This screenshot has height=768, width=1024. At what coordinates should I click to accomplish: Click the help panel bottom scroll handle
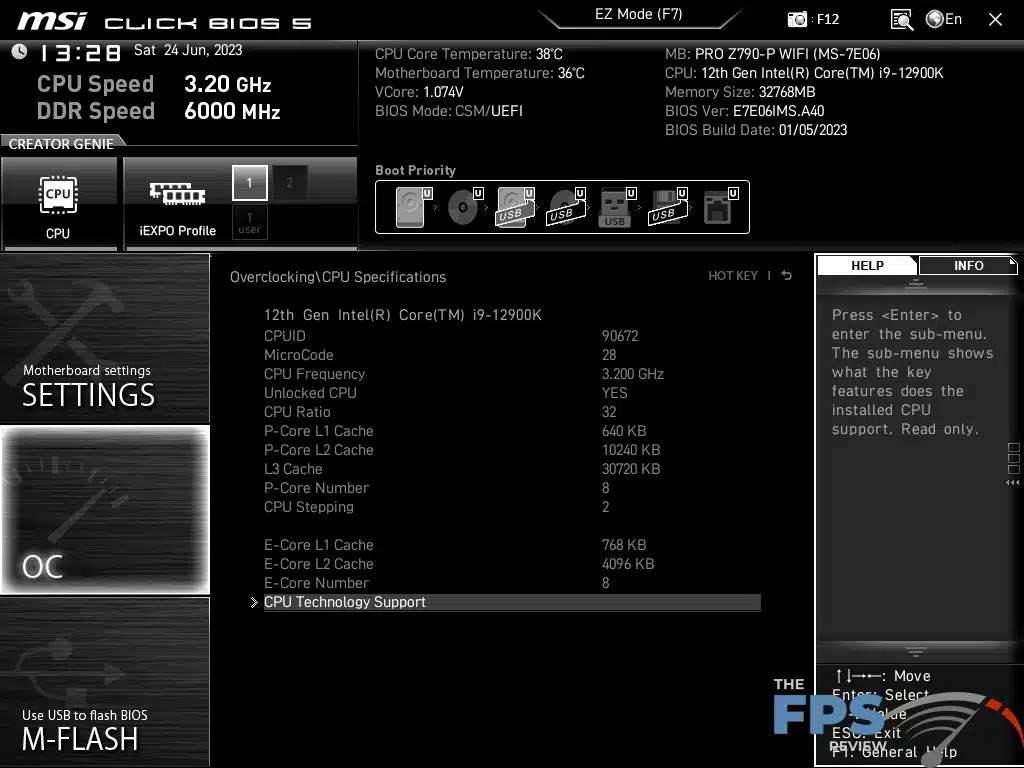[916, 651]
